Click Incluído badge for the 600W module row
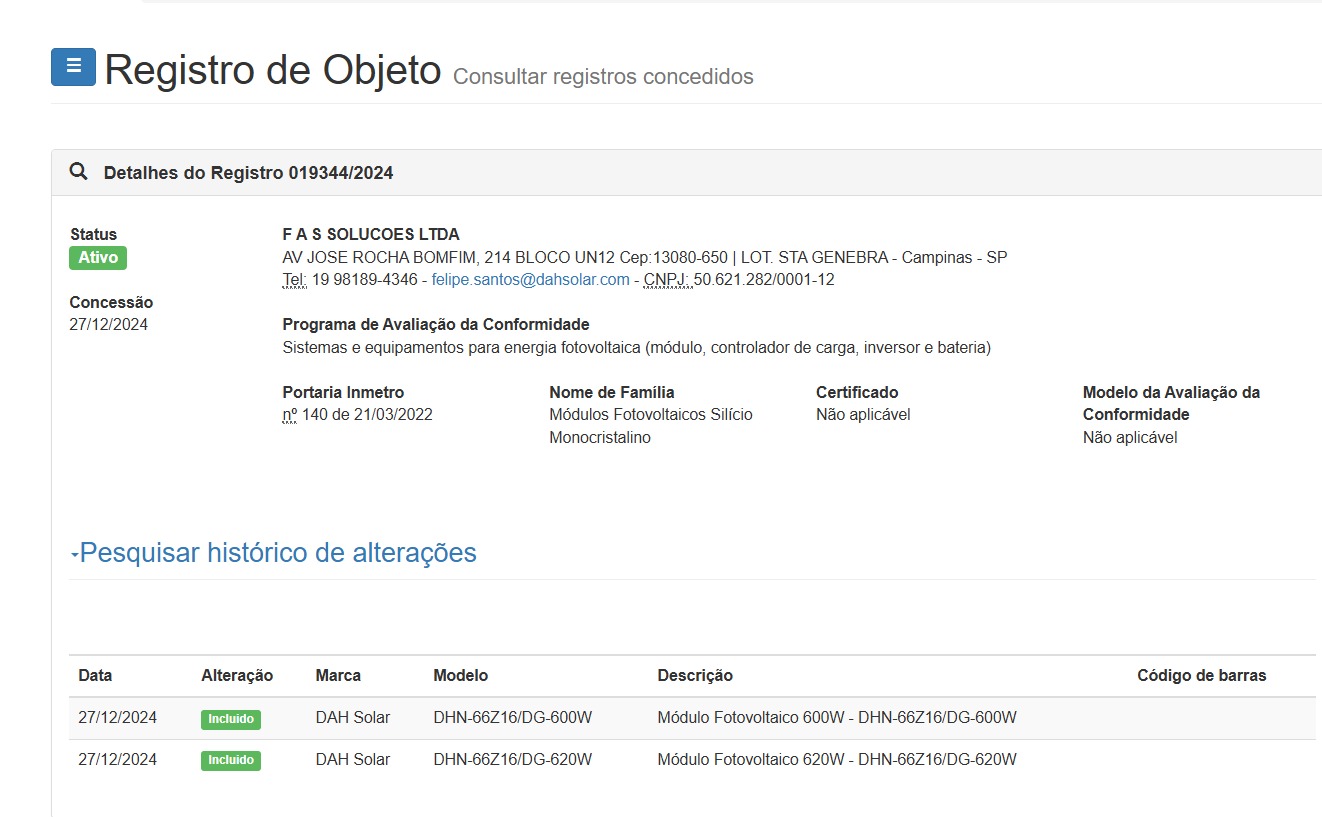Screen dimensions: 1322x817 tap(231, 719)
